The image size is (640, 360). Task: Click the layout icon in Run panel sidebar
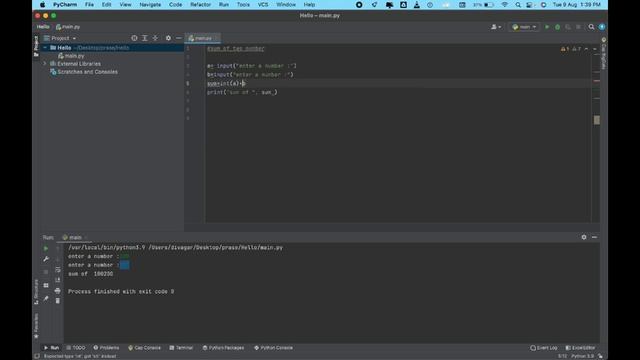click(x=46, y=285)
